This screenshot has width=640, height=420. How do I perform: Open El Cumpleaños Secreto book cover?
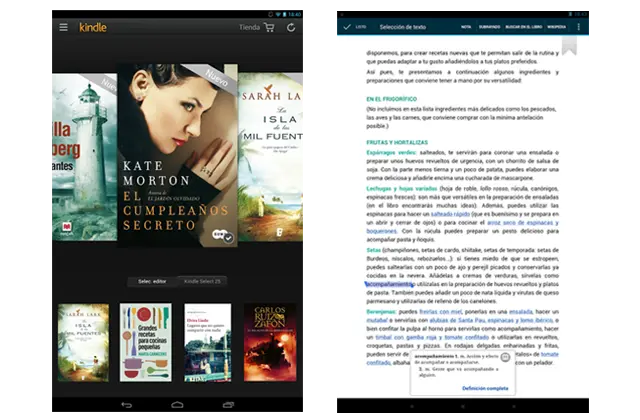[176, 155]
